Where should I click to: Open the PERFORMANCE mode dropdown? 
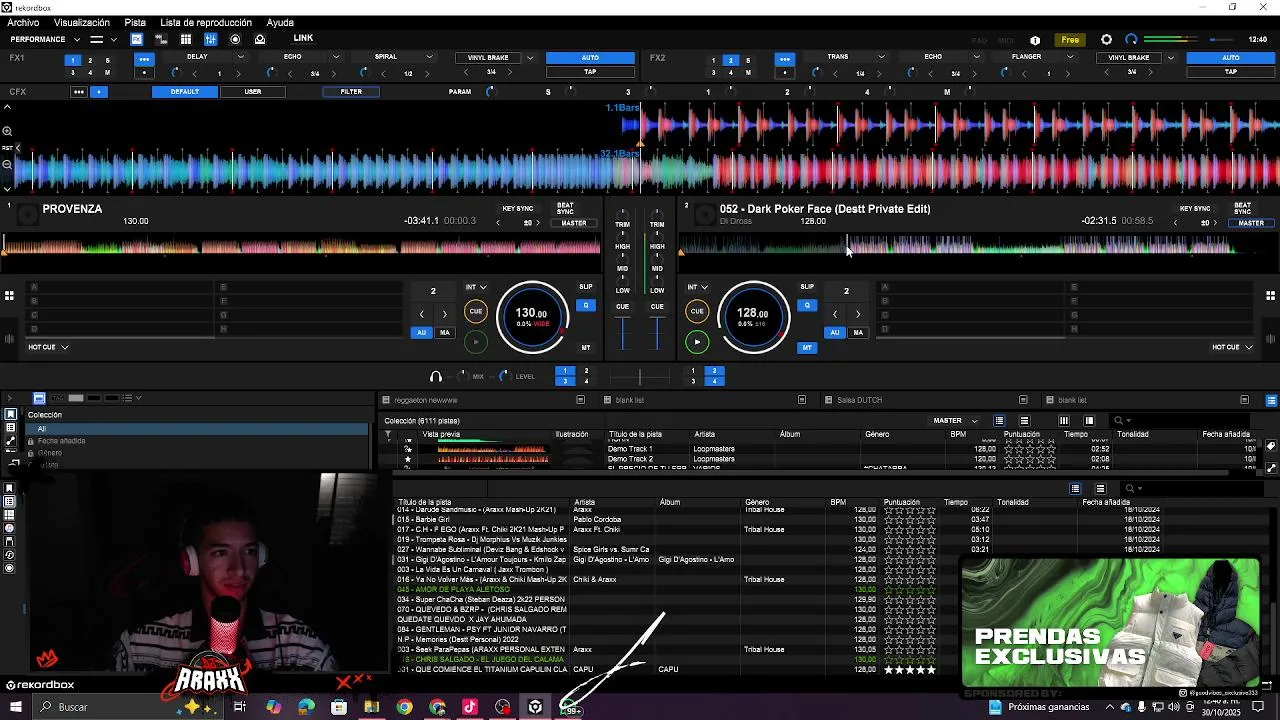coord(44,39)
